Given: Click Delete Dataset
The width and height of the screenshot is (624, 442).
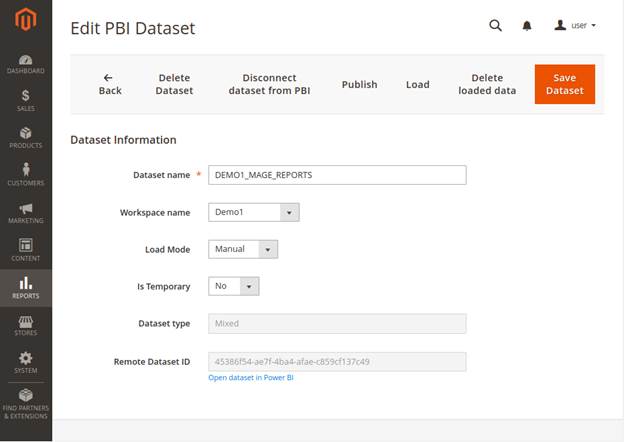Looking at the screenshot, I should [174, 84].
